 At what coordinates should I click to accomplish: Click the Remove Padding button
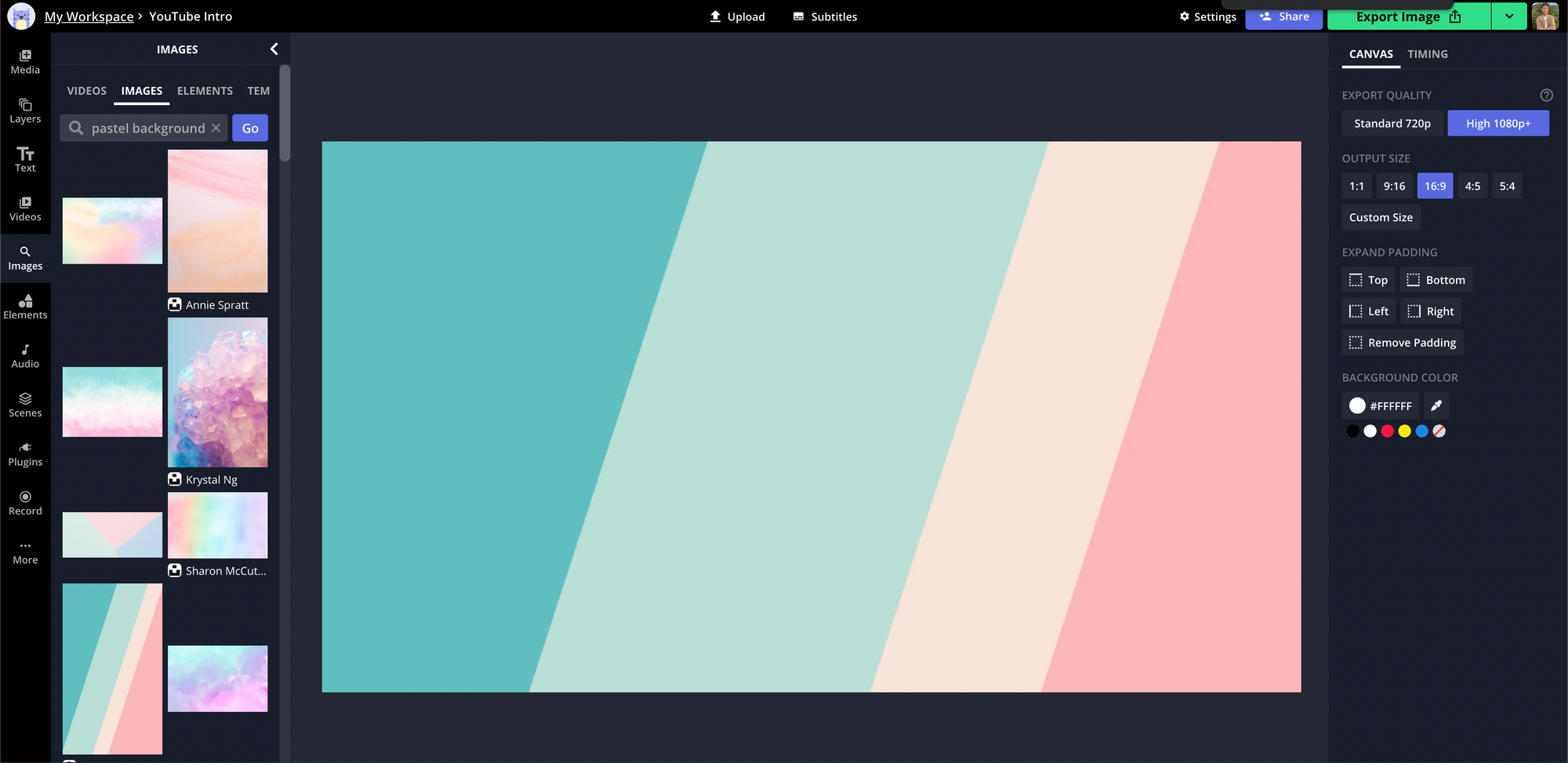coord(1403,343)
